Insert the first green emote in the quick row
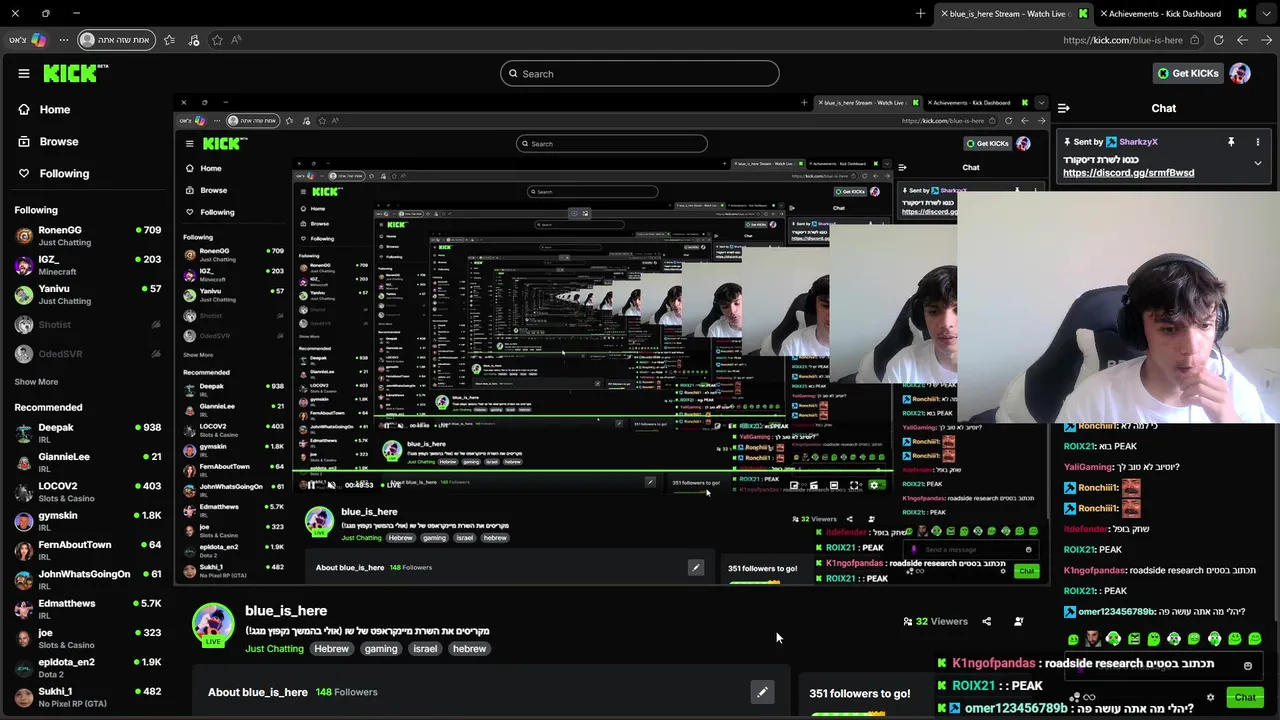The width and height of the screenshot is (1280, 720). tap(1073, 638)
